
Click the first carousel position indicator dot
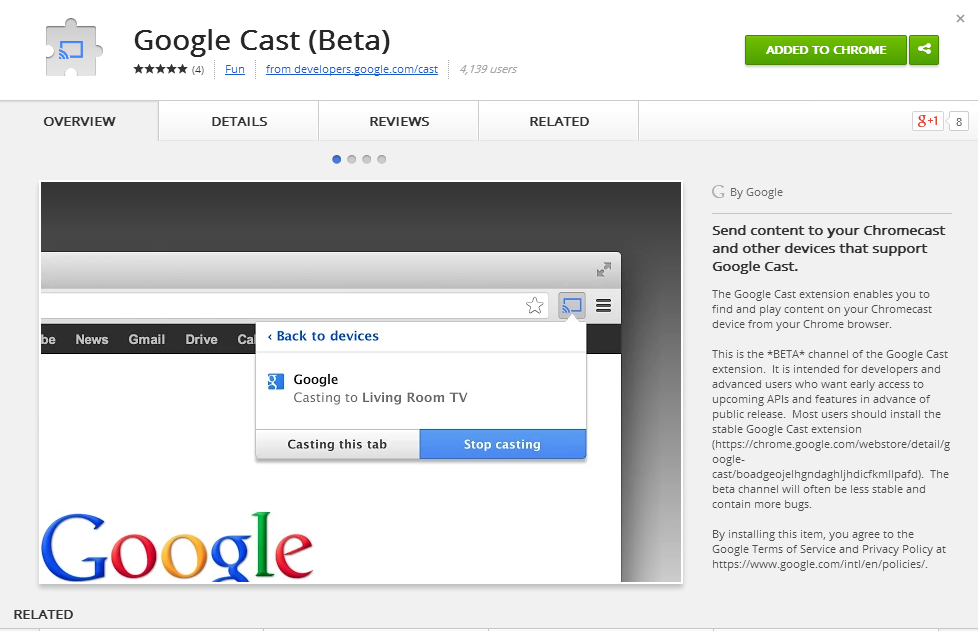(x=336, y=158)
